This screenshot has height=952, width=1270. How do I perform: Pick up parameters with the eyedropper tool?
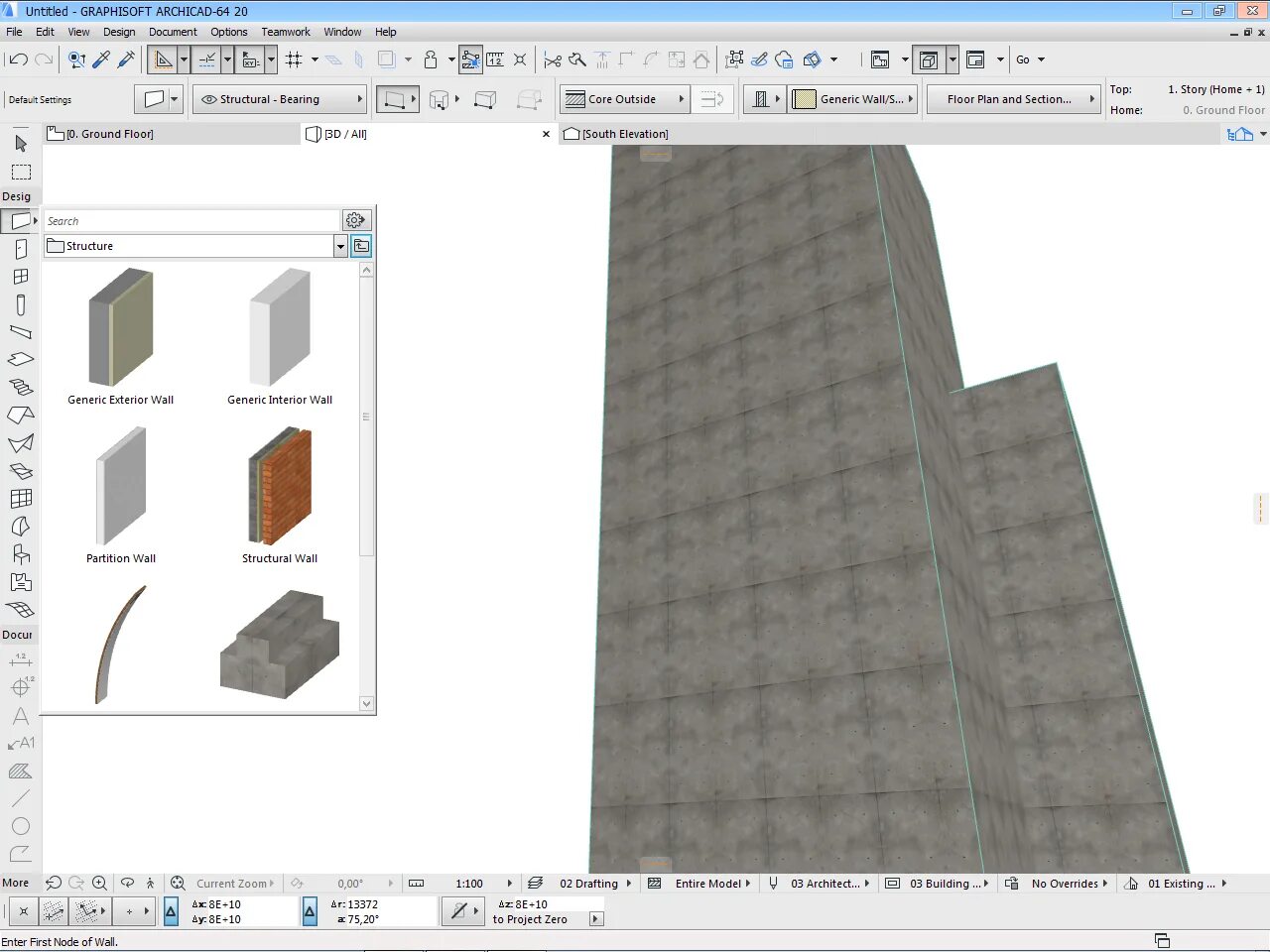(101, 59)
